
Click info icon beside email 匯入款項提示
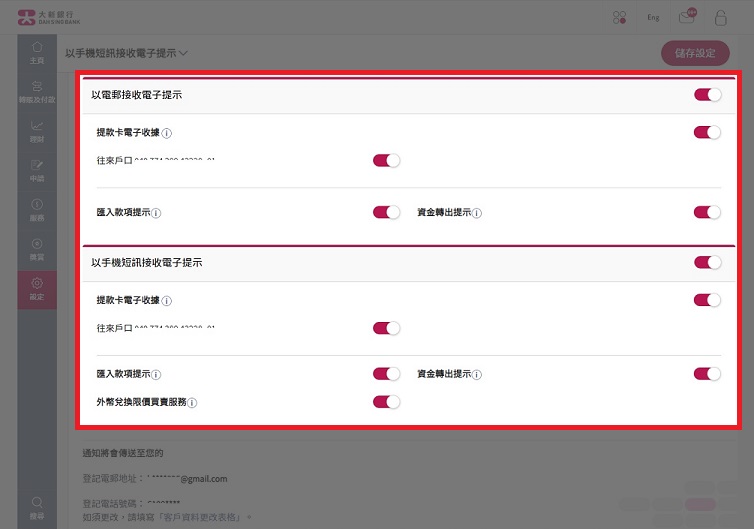(156, 213)
